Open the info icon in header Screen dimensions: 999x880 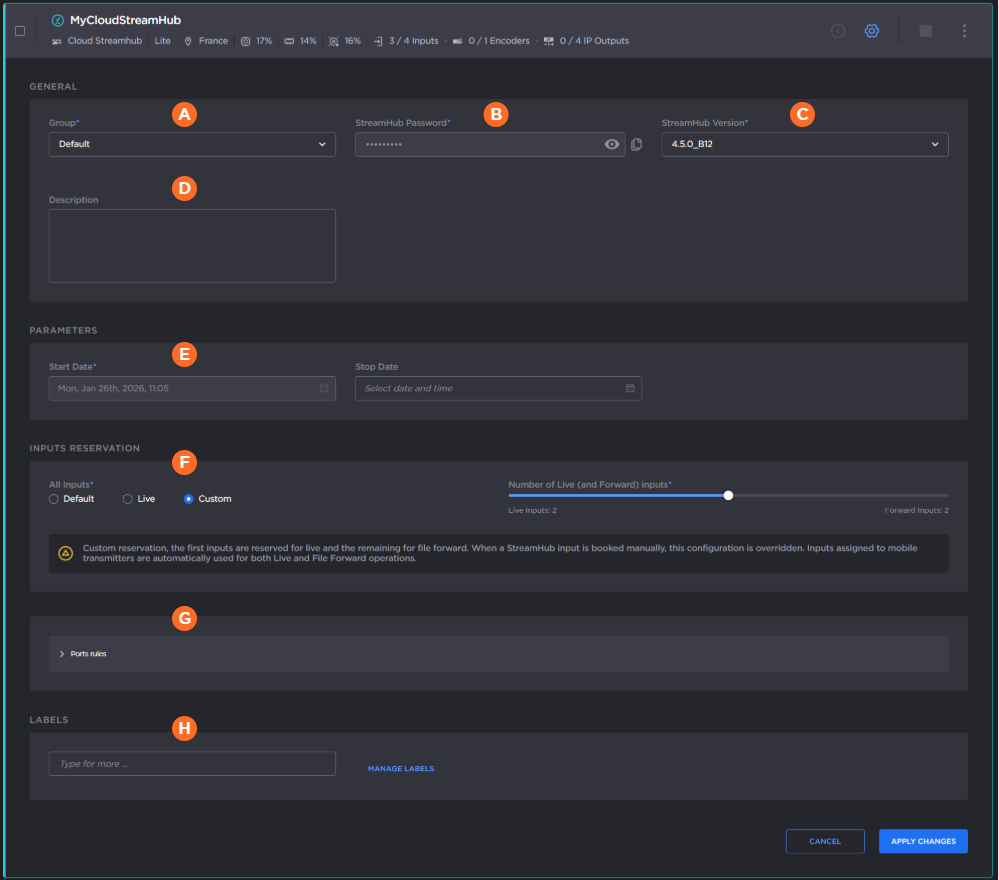point(838,31)
